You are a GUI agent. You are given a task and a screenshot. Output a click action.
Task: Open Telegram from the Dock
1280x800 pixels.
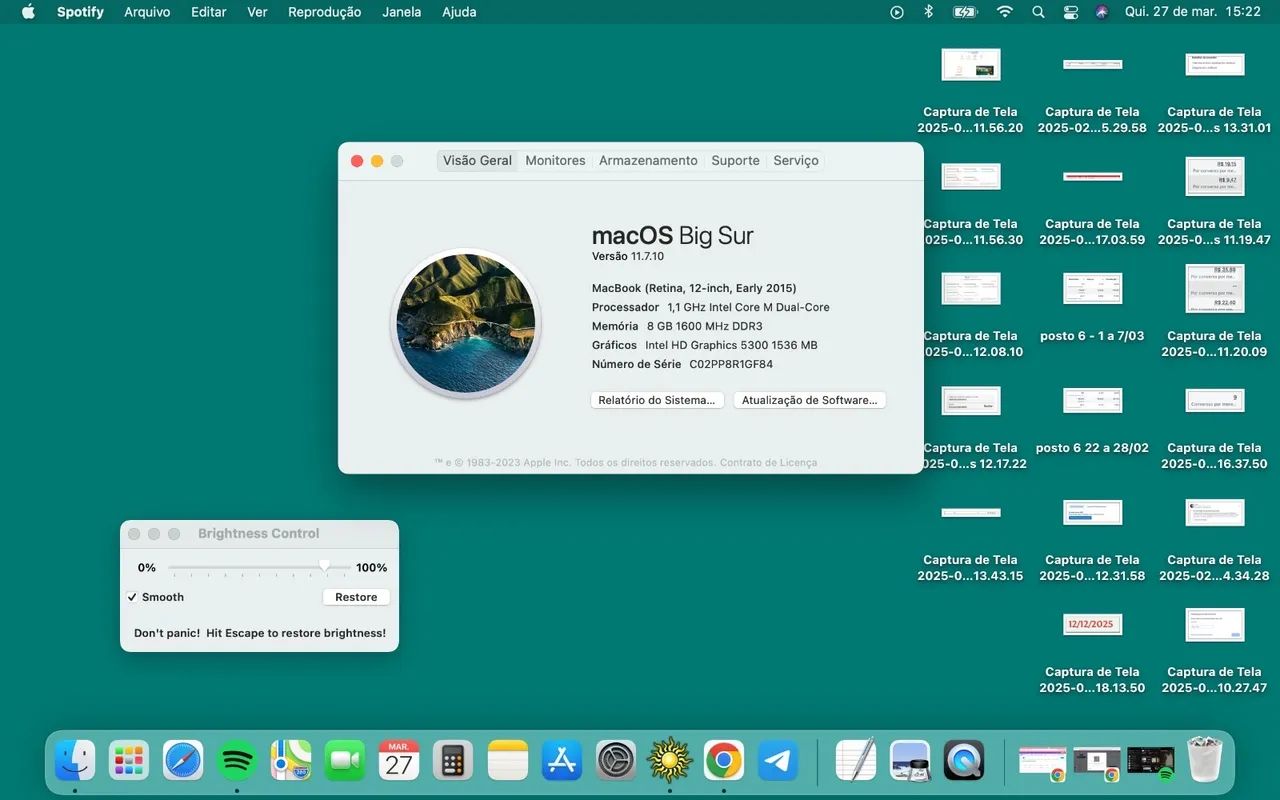click(778, 761)
